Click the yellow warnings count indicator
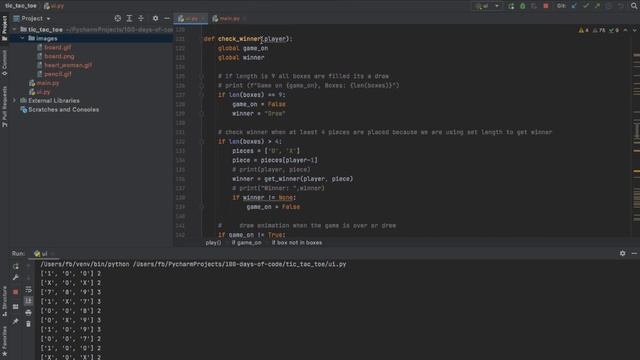The image size is (640, 360). [x=584, y=30]
